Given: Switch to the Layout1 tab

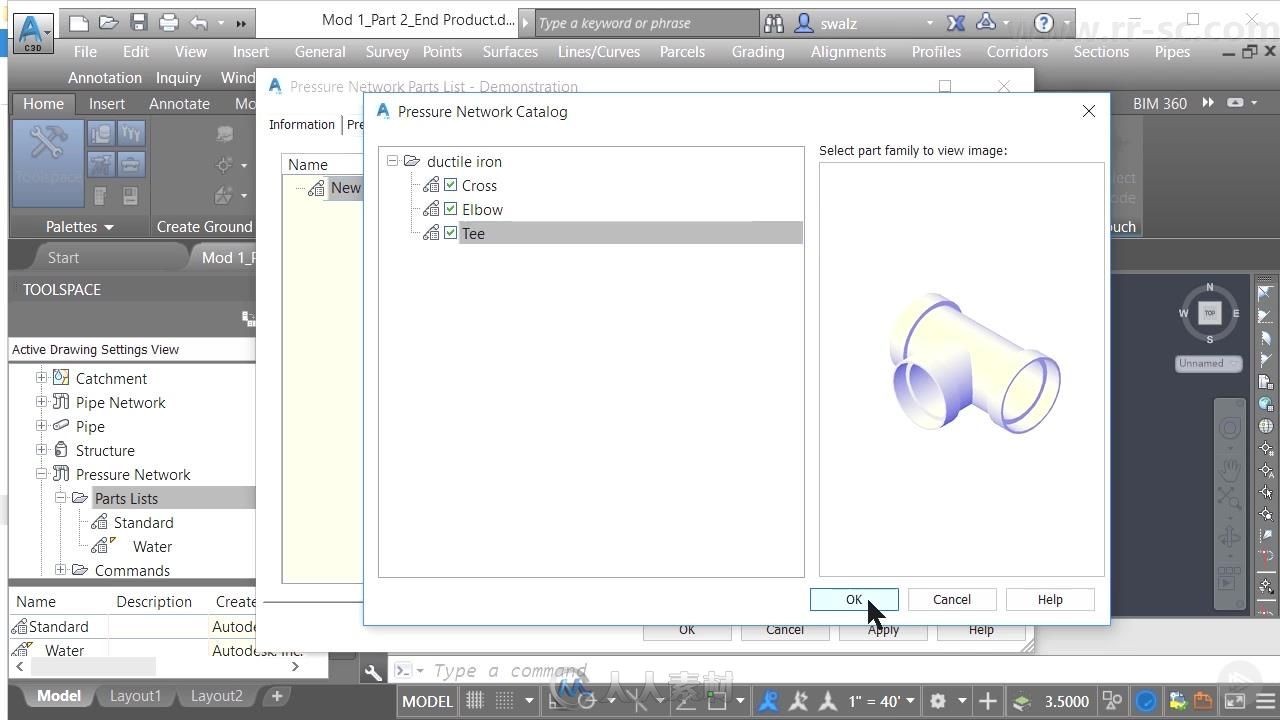Looking at the screenshot, I should 135,696.
